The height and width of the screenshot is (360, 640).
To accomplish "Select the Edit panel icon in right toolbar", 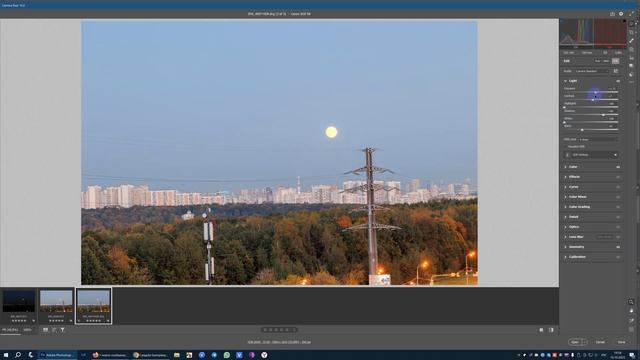I will (631, 24).
